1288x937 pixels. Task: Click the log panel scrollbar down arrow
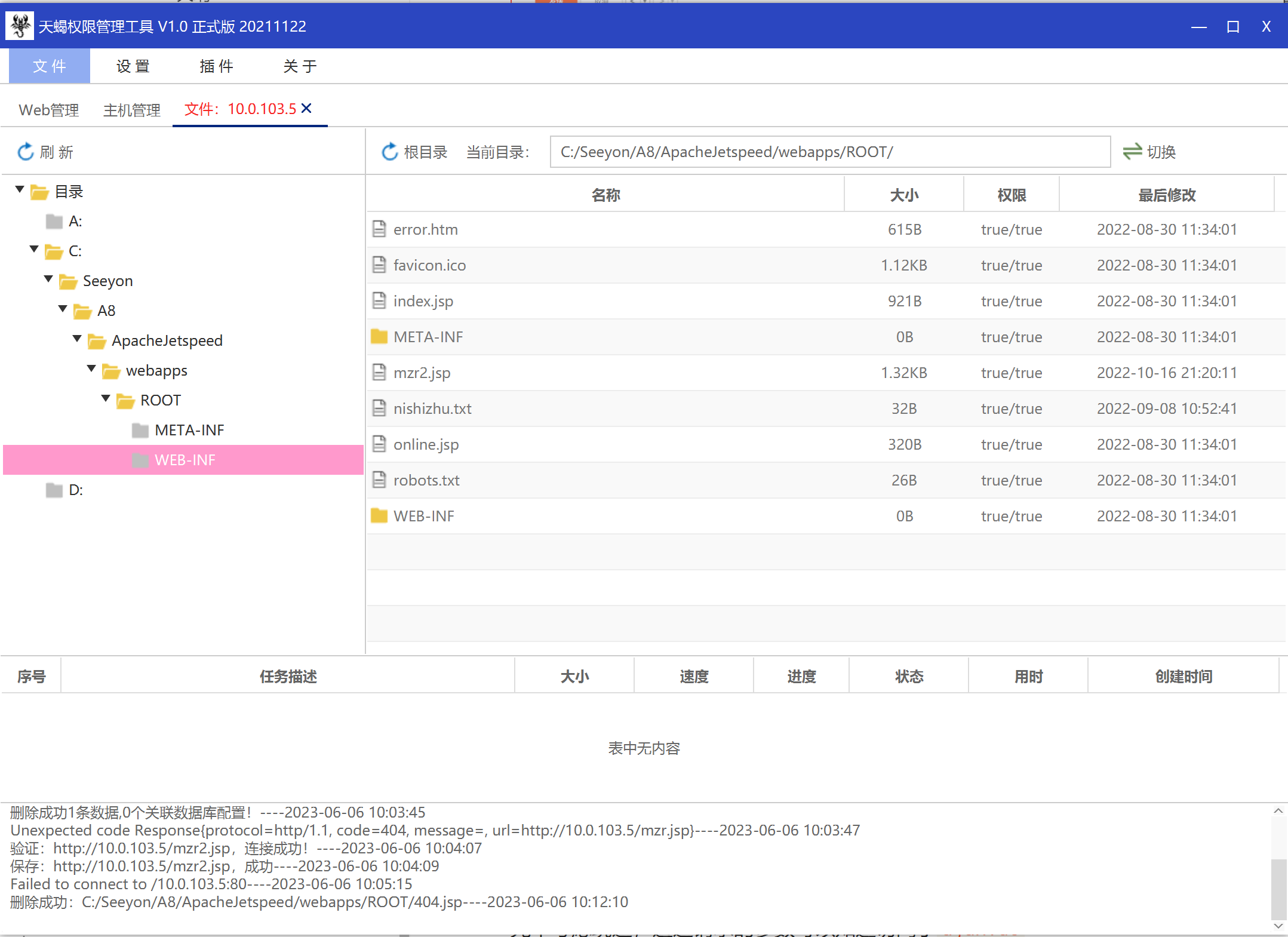(1278, 925)
